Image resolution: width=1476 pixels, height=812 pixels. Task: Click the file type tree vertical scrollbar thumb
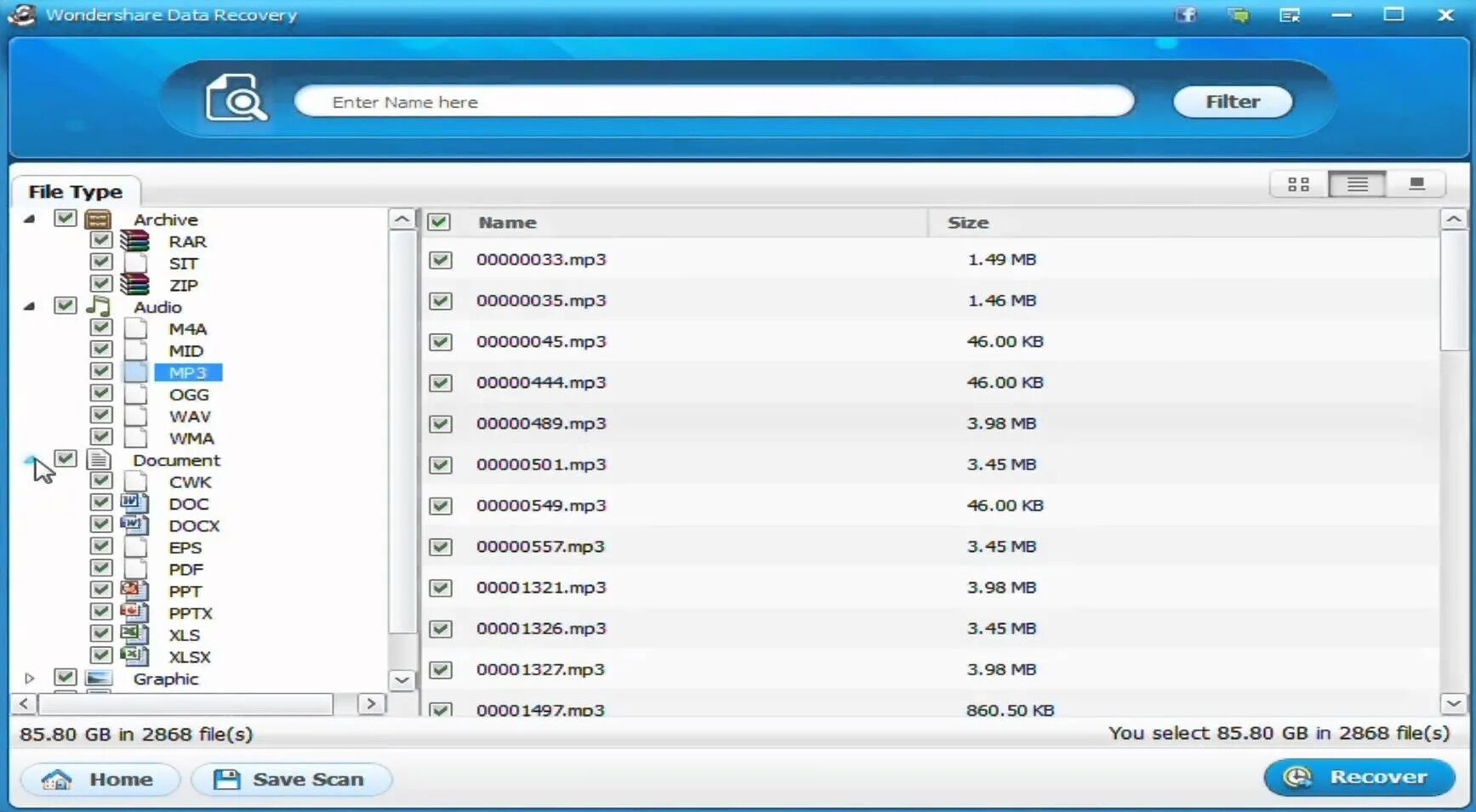402,432
